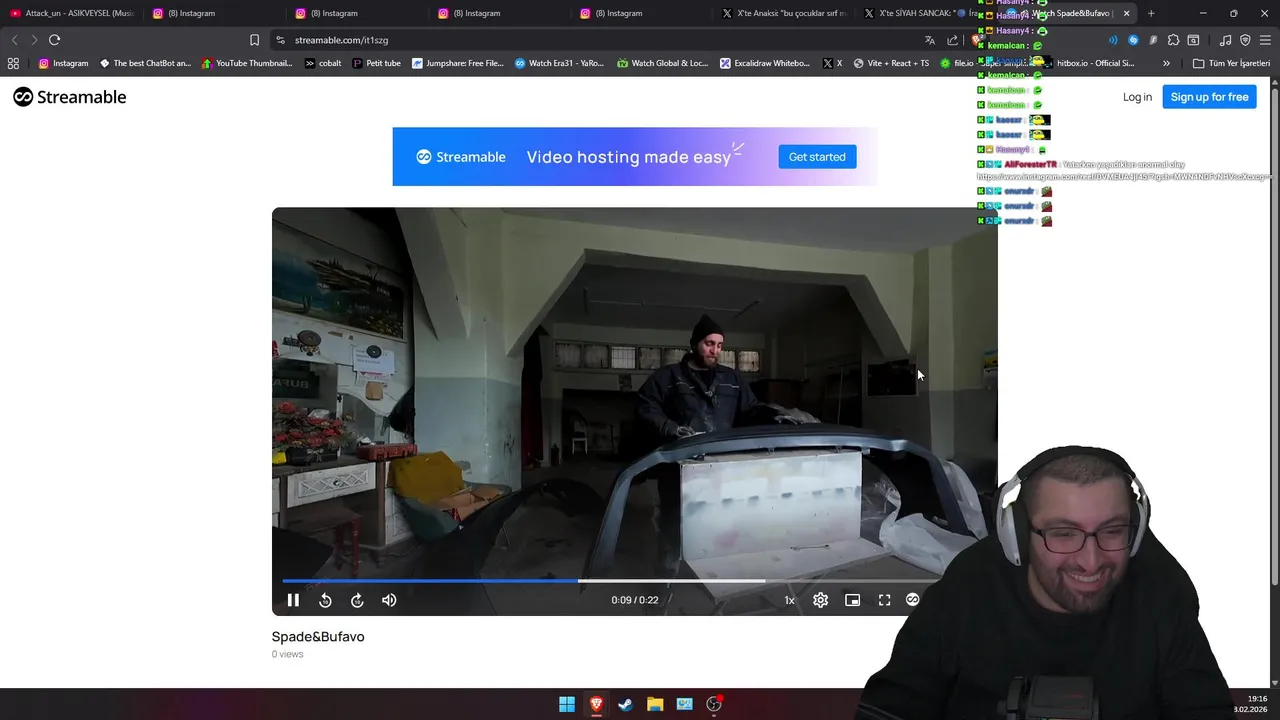Open the Shazam extension icon
1280x720 pixels.
tap(1133, 40)
